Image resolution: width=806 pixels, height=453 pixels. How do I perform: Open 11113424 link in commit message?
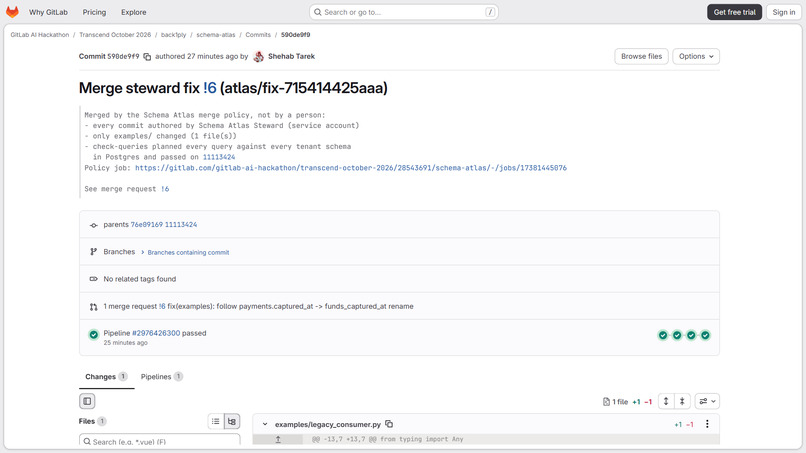[219, 157]
